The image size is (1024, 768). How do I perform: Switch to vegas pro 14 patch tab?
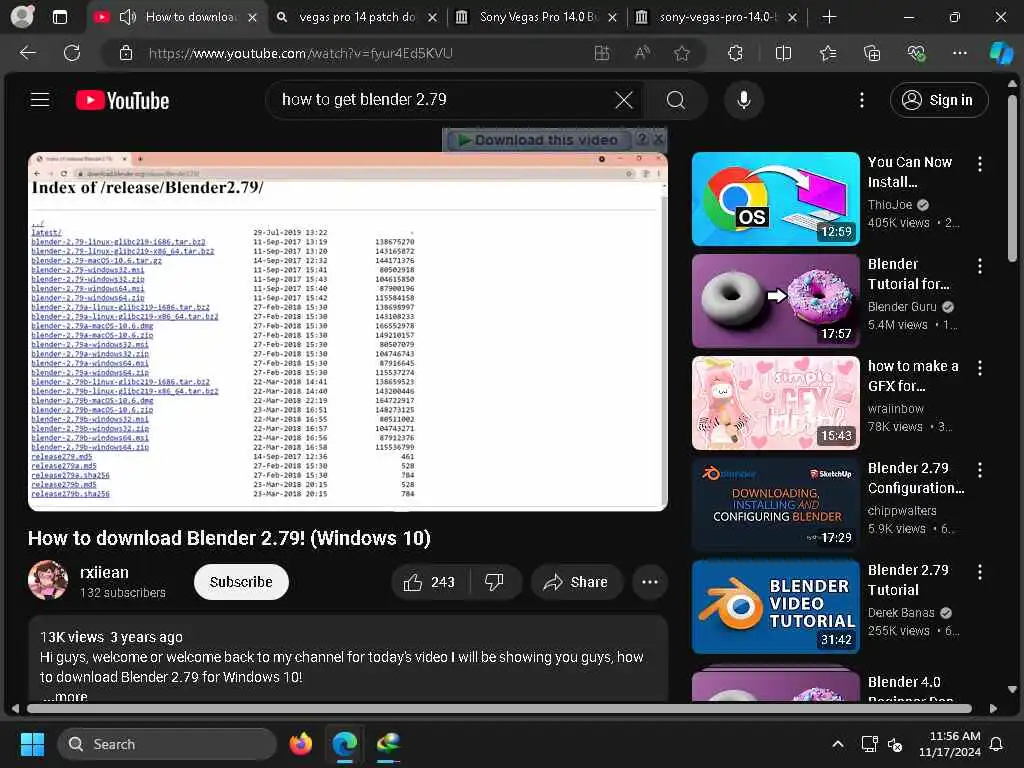pos(357,17)
